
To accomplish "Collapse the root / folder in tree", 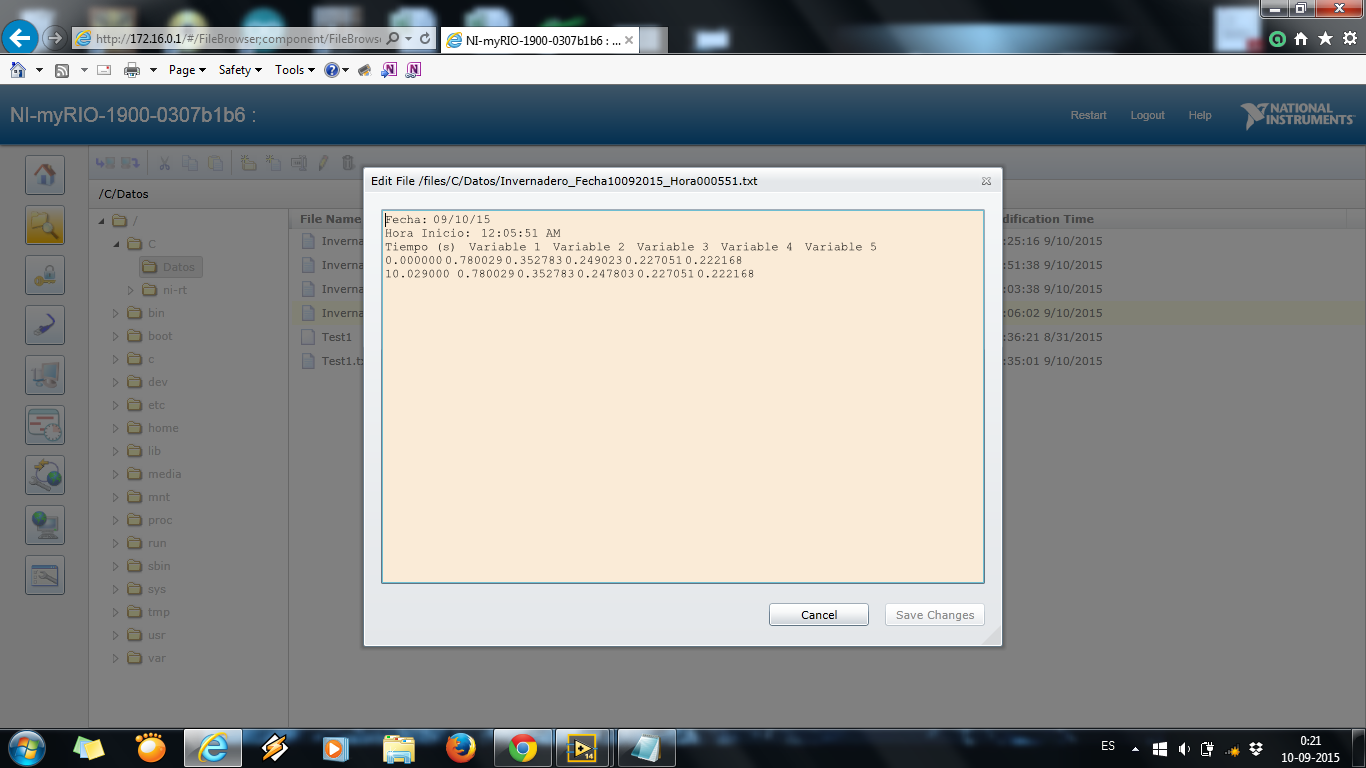I will point(103,221).
